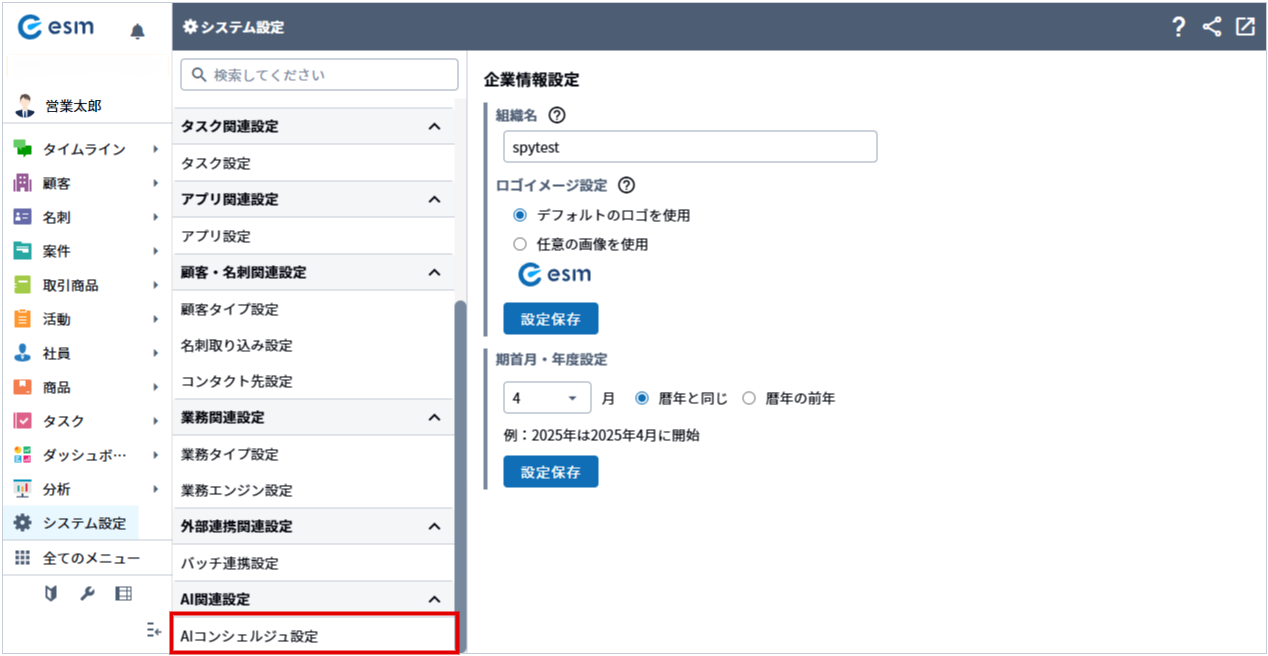Select デフォルトのロゴを使用 radio button
Screen dimensions: 1268x656
pos(519,215)
